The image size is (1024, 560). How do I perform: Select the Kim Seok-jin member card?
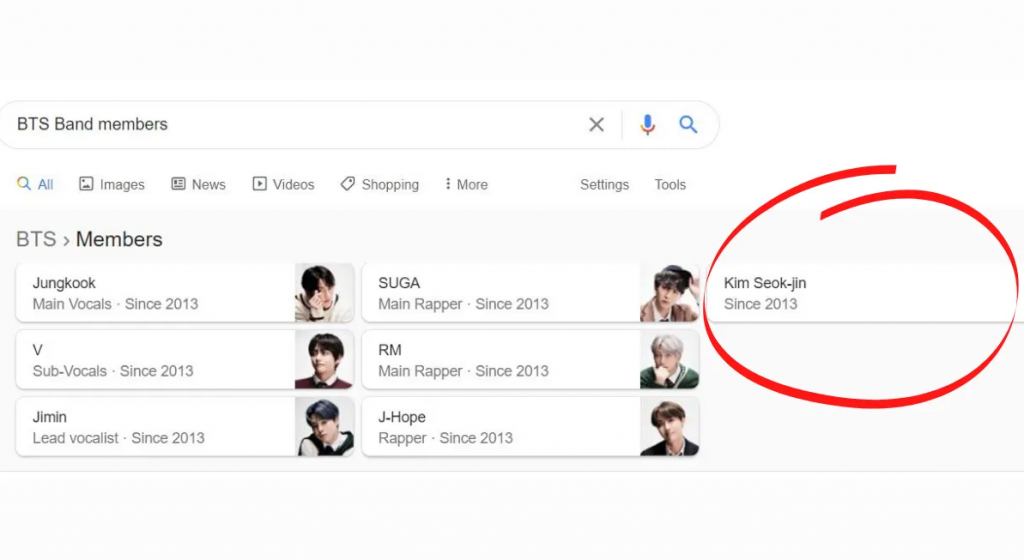865,293
